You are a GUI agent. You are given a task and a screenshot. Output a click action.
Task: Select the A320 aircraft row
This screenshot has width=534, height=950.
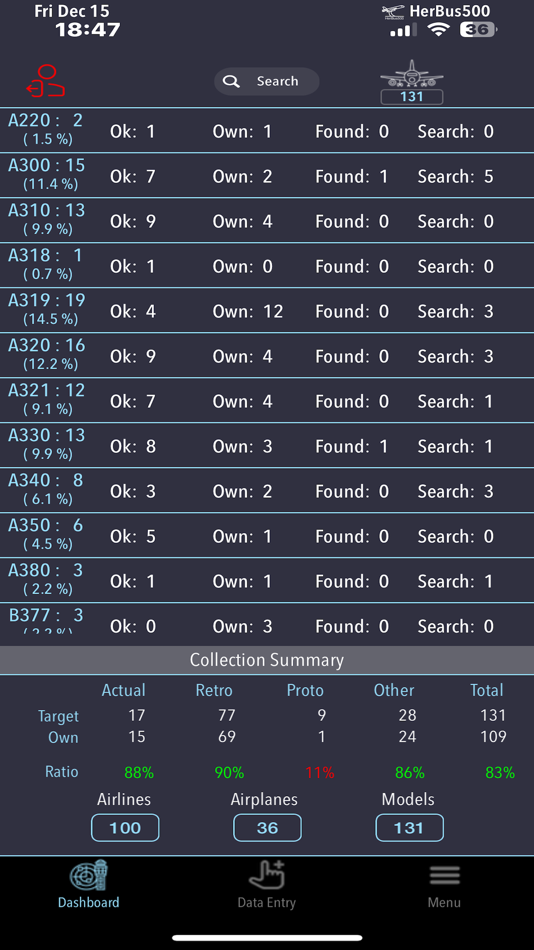(267, 356)
